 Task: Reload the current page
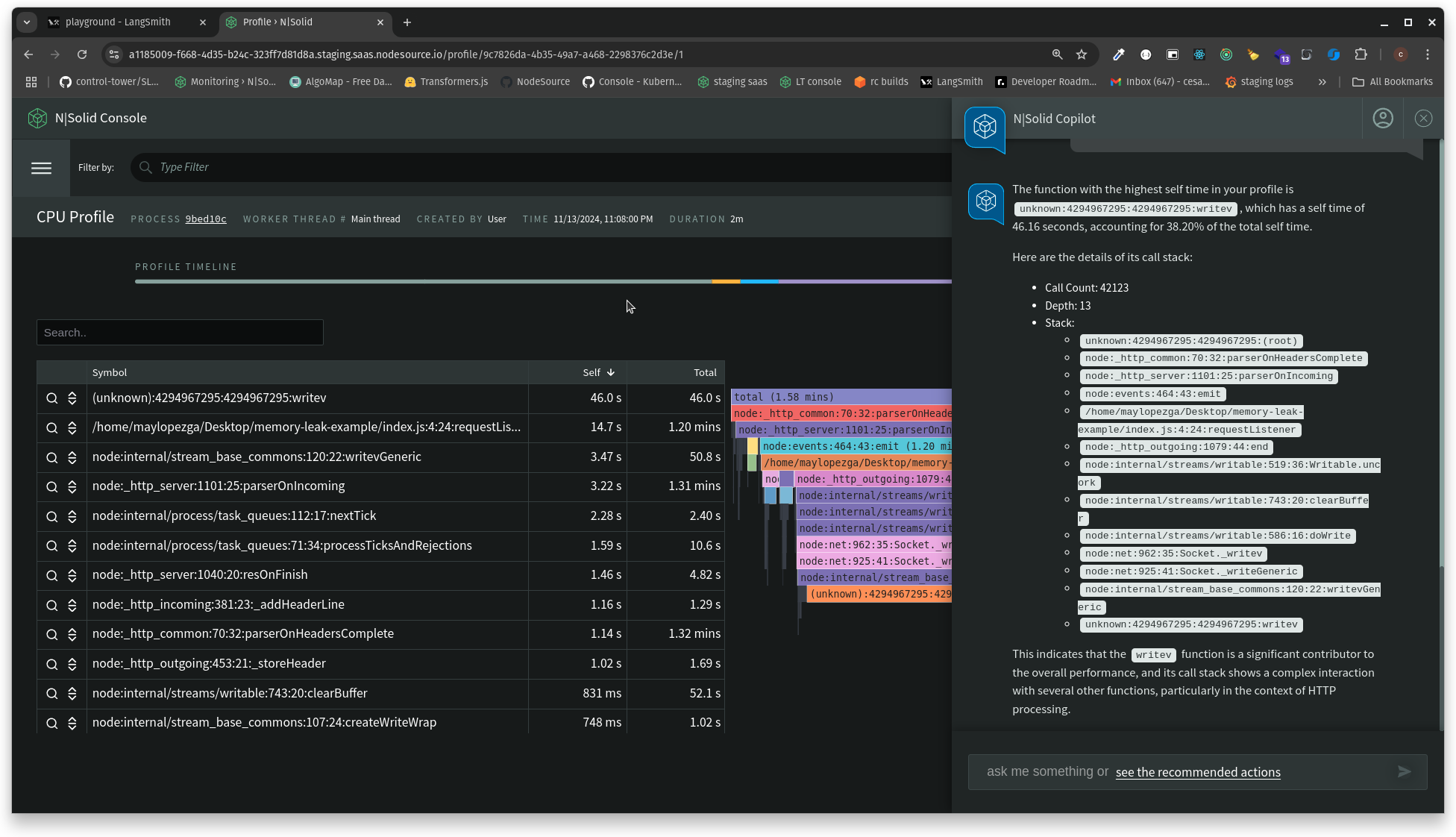tap(82, 54)
